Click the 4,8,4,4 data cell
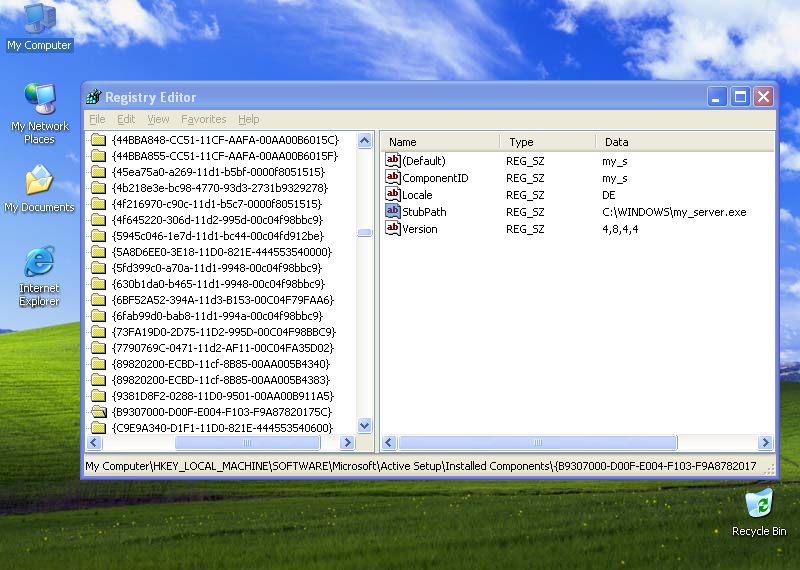This screenshot has width=800, height=570. click(620, 229)
